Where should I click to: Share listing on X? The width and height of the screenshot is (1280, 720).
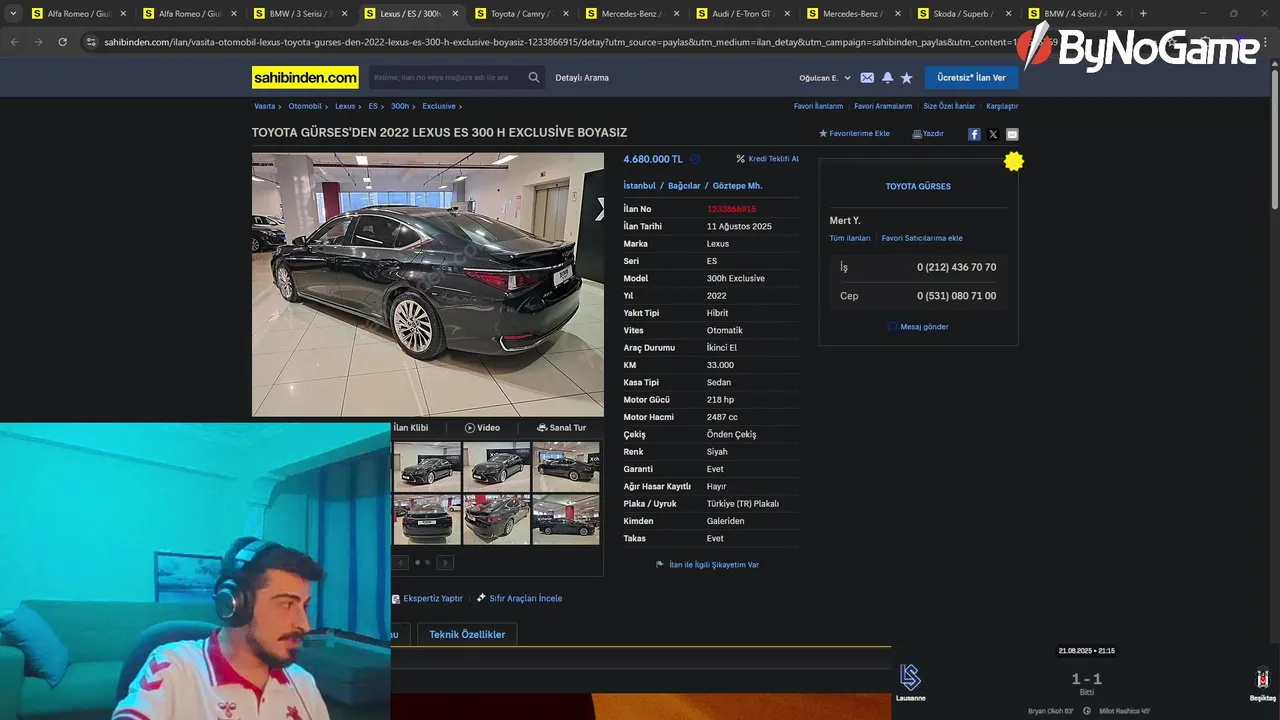pyautogui.click(x=993, y=134)
